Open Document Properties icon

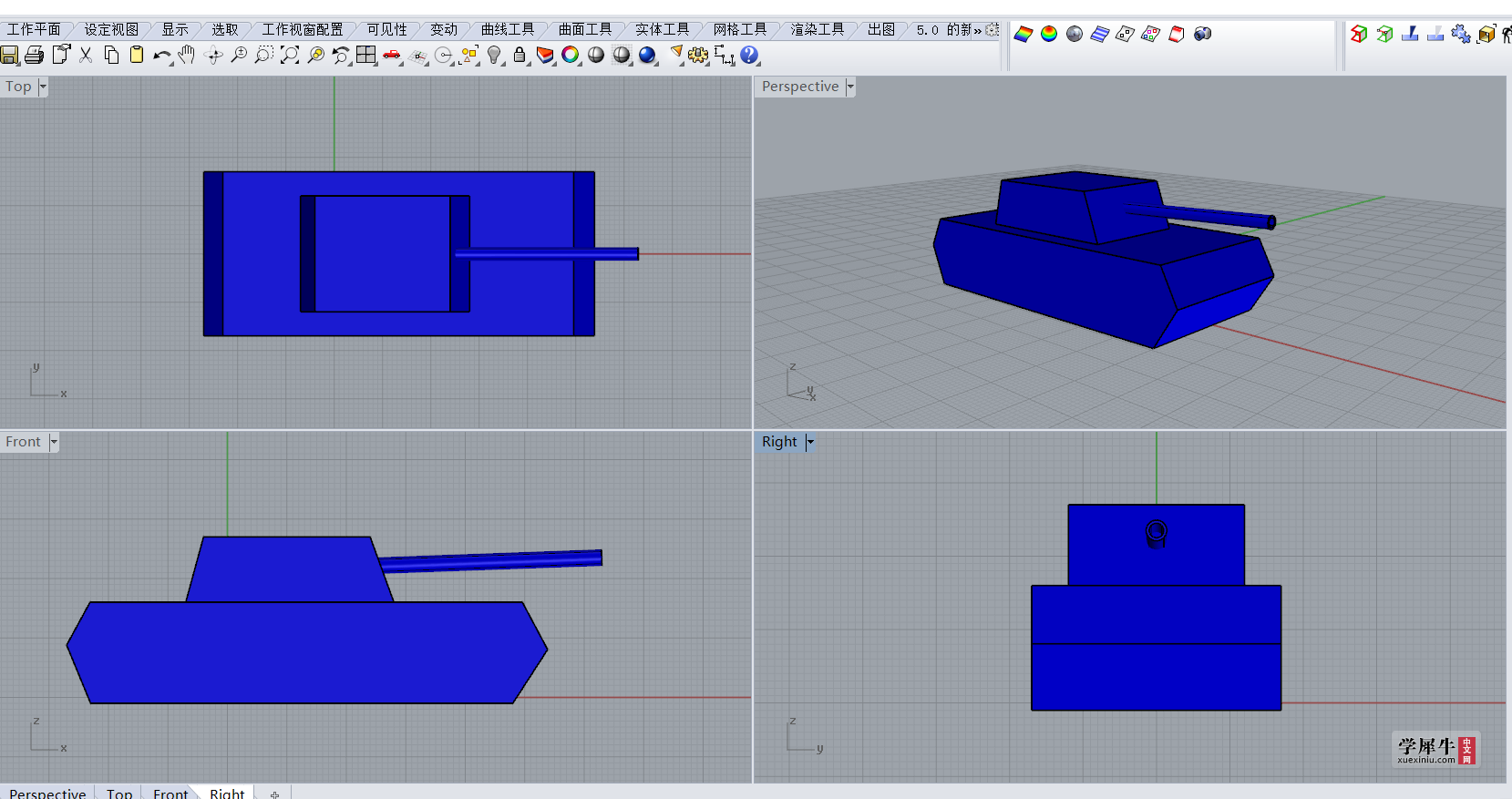[61, 55]
